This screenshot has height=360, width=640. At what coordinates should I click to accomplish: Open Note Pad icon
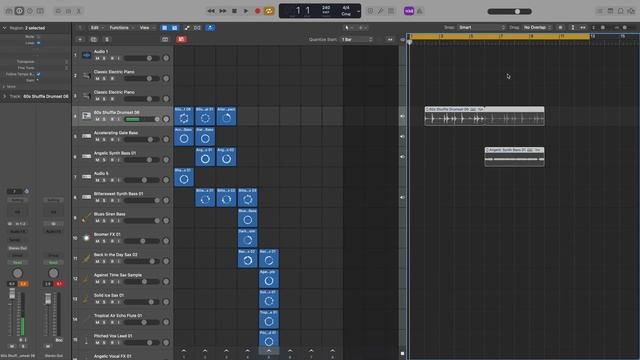point(610,11)
